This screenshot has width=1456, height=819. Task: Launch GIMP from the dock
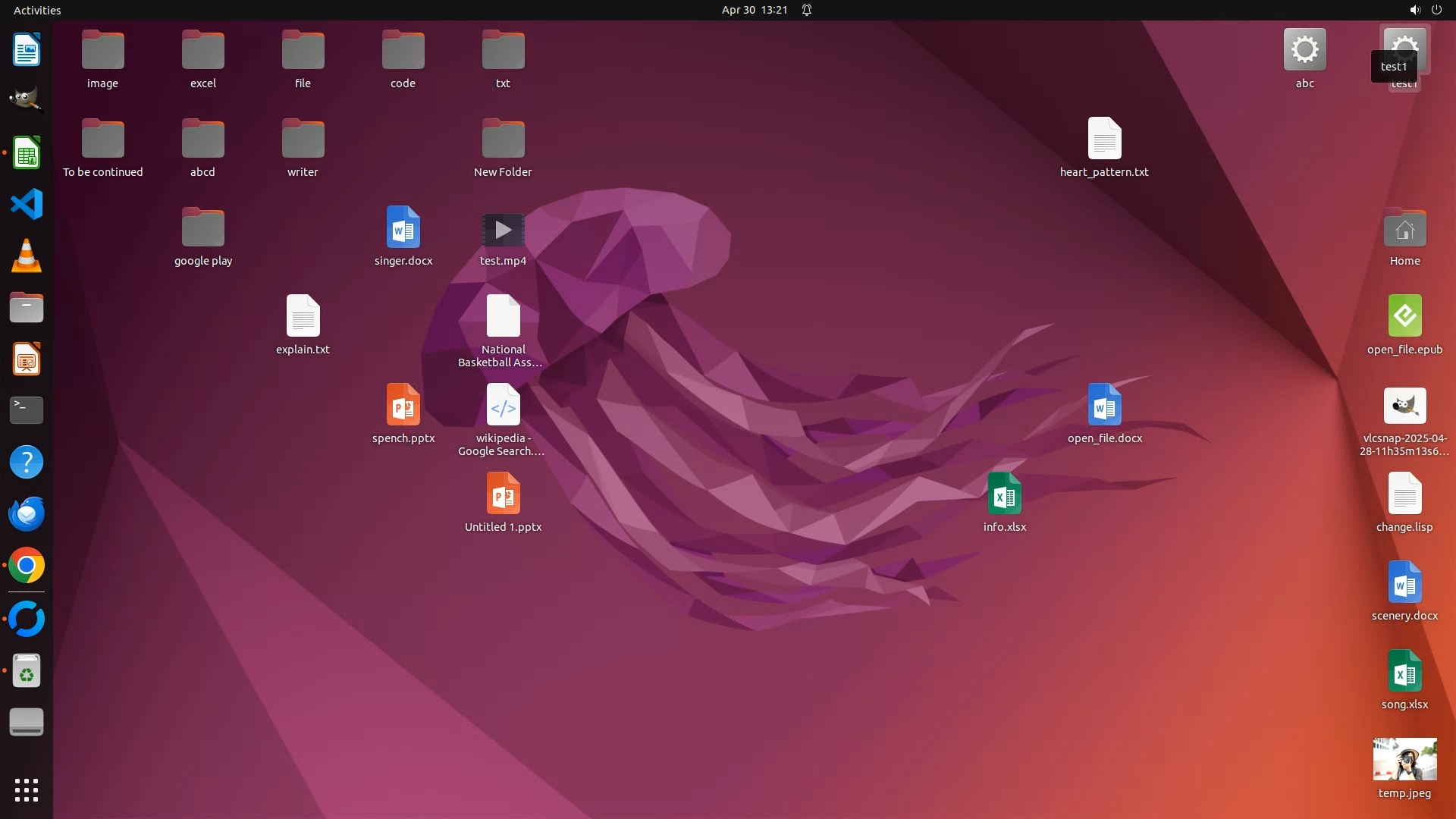tap(27, 100)
